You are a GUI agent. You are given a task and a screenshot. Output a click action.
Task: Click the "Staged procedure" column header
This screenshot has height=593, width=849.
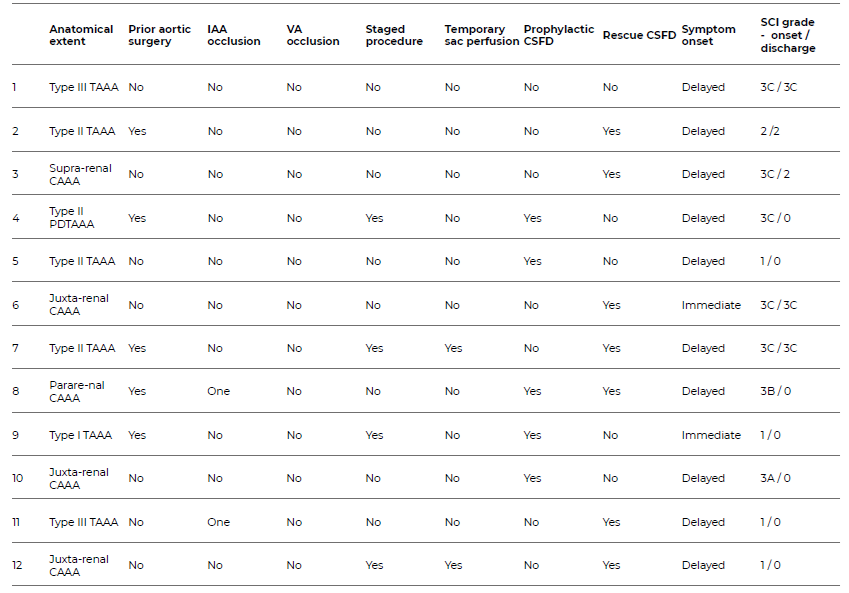point(393,35)
